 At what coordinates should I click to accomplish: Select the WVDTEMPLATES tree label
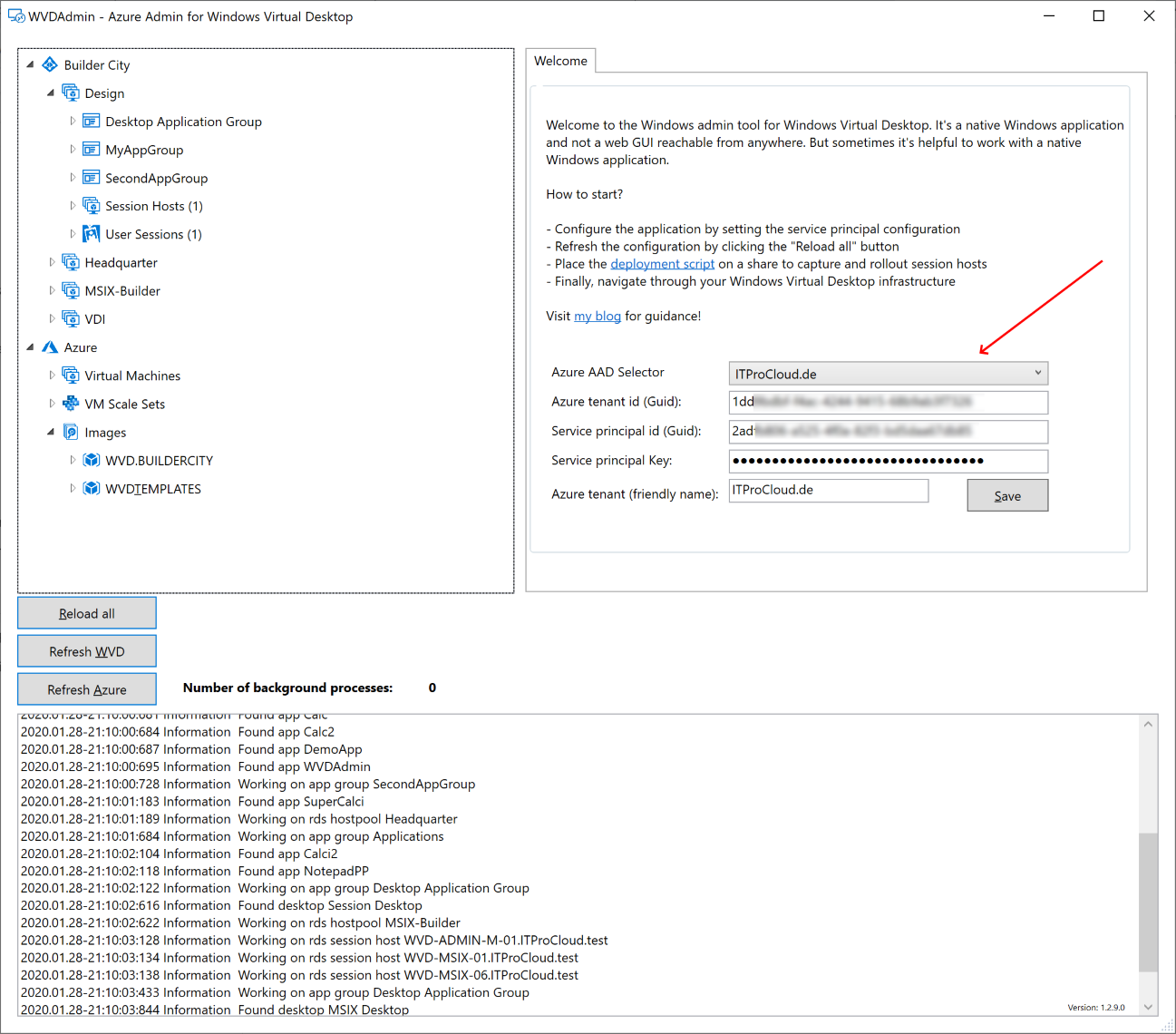153,489
